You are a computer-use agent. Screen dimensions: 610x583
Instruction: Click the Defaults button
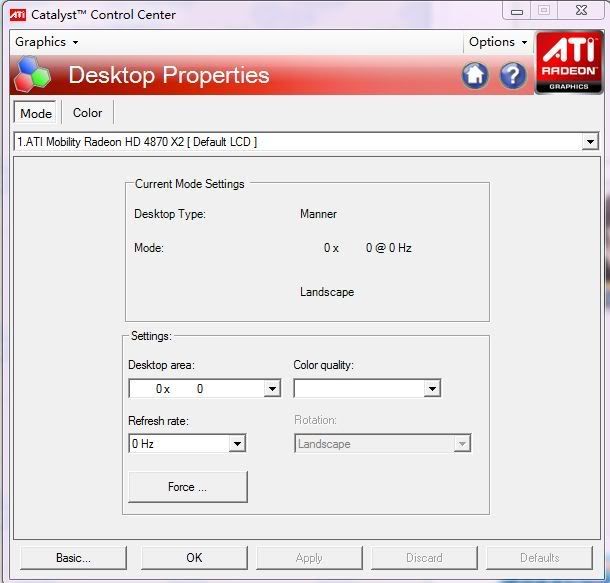pyautogui.click(x=540, y=558)
